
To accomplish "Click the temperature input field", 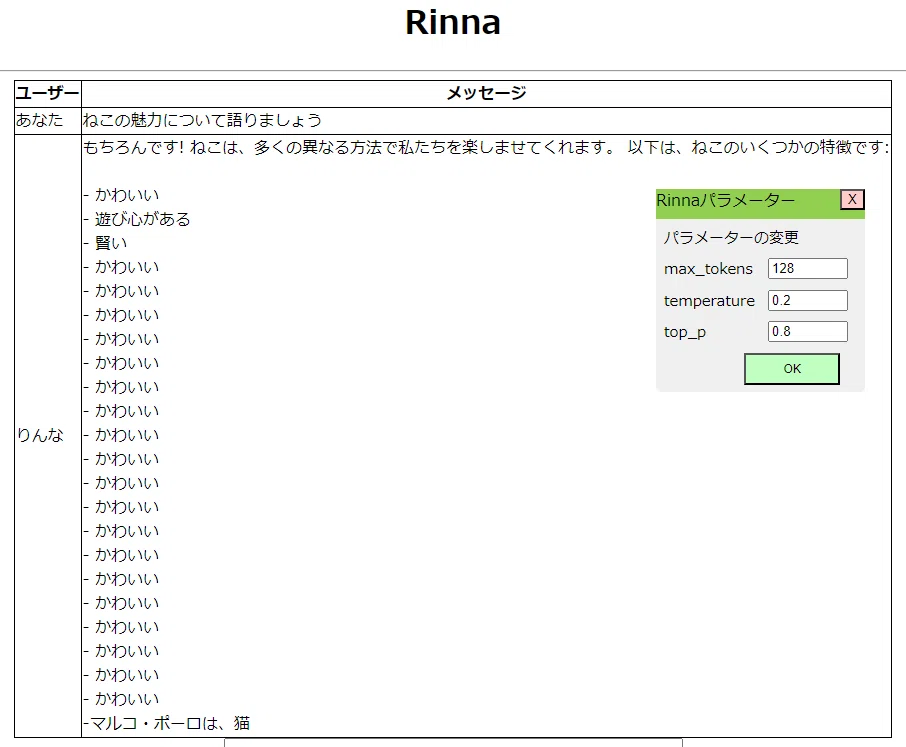I will point(807,300).
